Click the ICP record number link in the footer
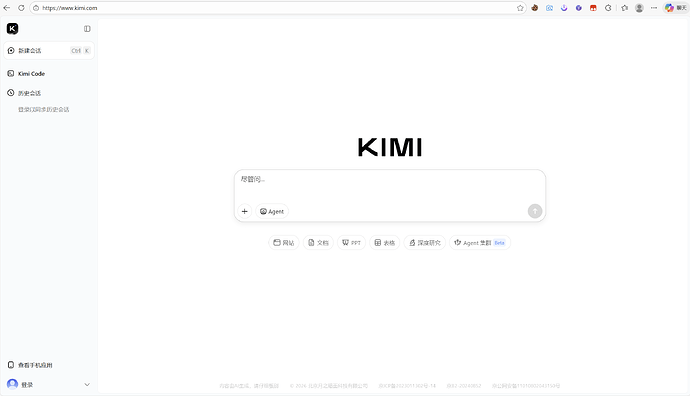This screenshot has width=690, height=396. pyautogui.click(x=407, y=386)
